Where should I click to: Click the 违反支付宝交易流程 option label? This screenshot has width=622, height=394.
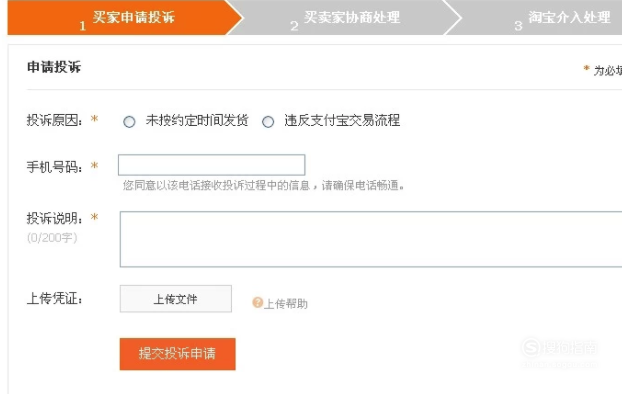(x=342, y=120)
